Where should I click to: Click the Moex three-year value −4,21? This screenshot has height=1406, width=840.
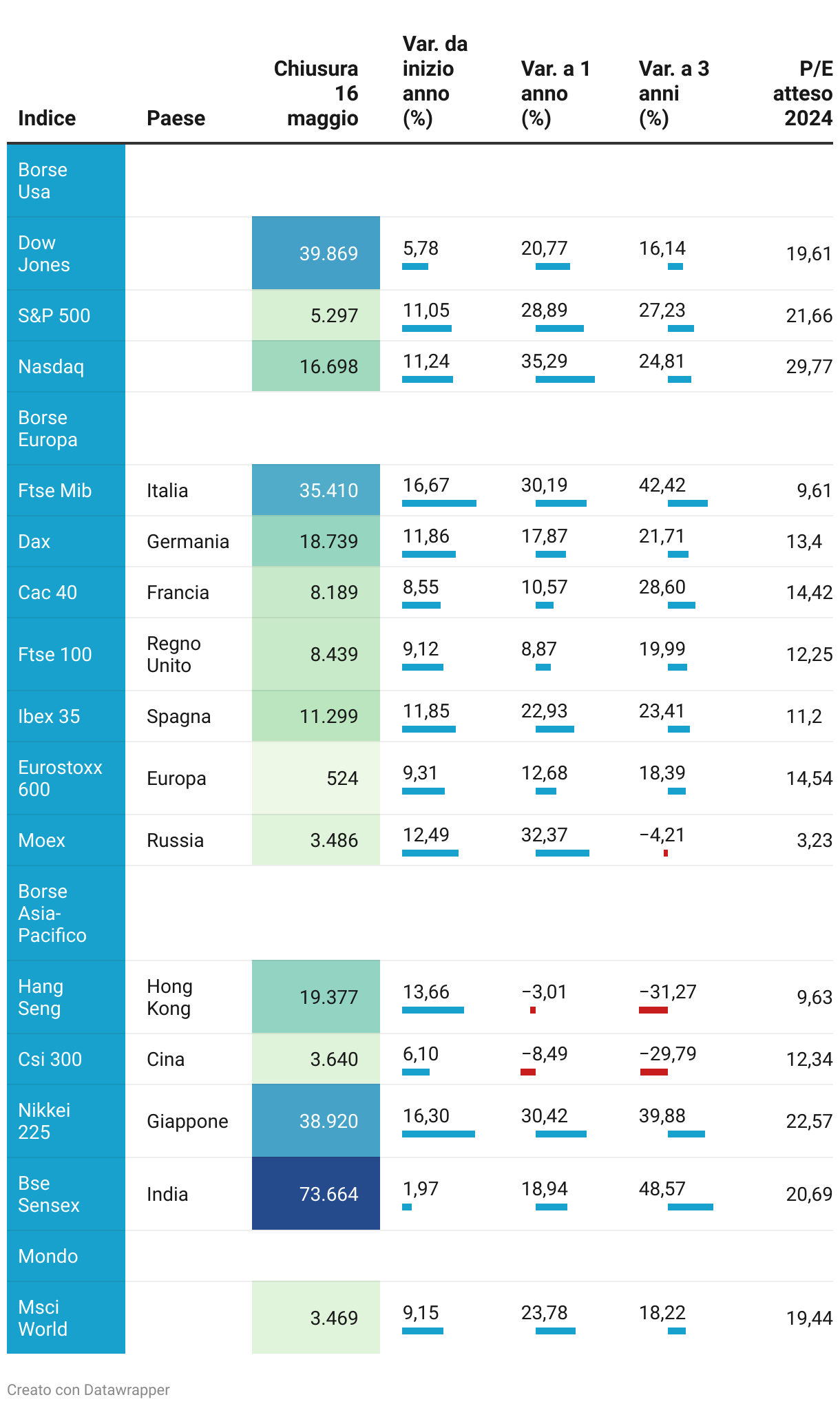click(662, 835)
